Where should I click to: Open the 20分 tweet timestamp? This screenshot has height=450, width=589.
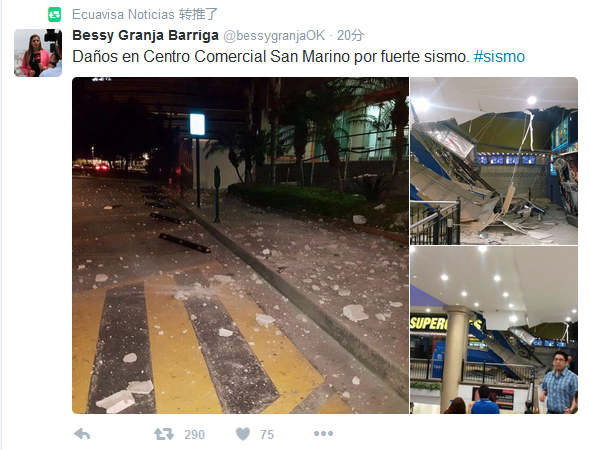tap(350, 35)
